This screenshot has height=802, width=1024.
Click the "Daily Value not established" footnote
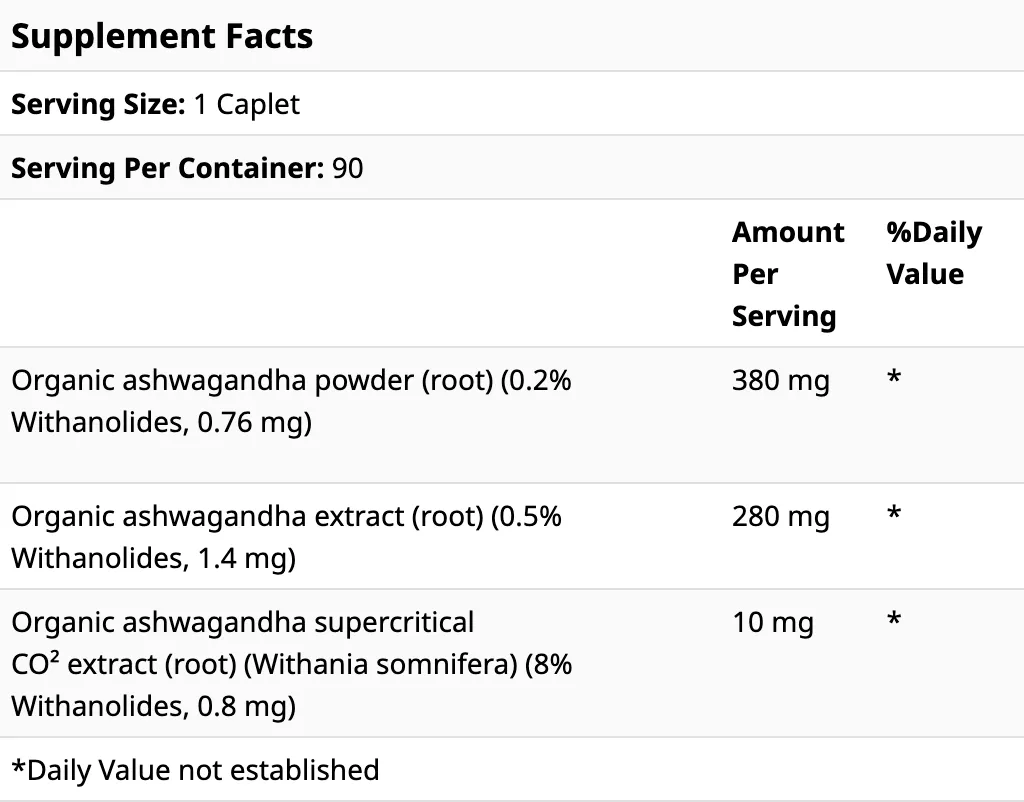click(196, 770)
